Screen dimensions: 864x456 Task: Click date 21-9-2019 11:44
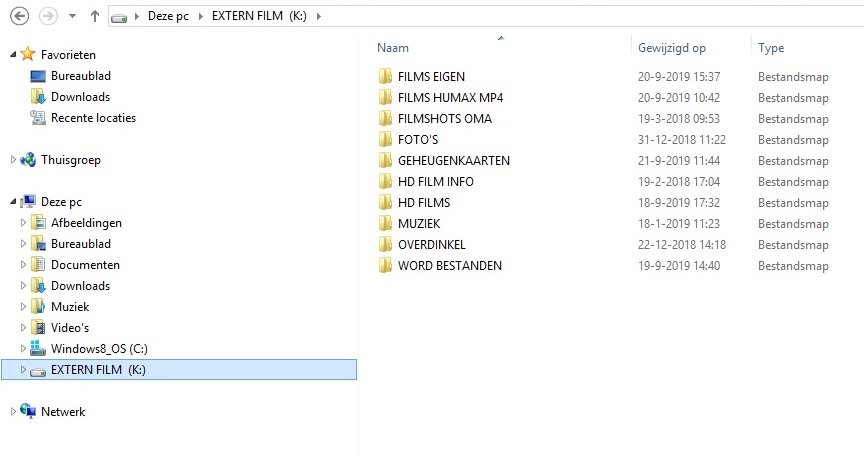[679, 161]
